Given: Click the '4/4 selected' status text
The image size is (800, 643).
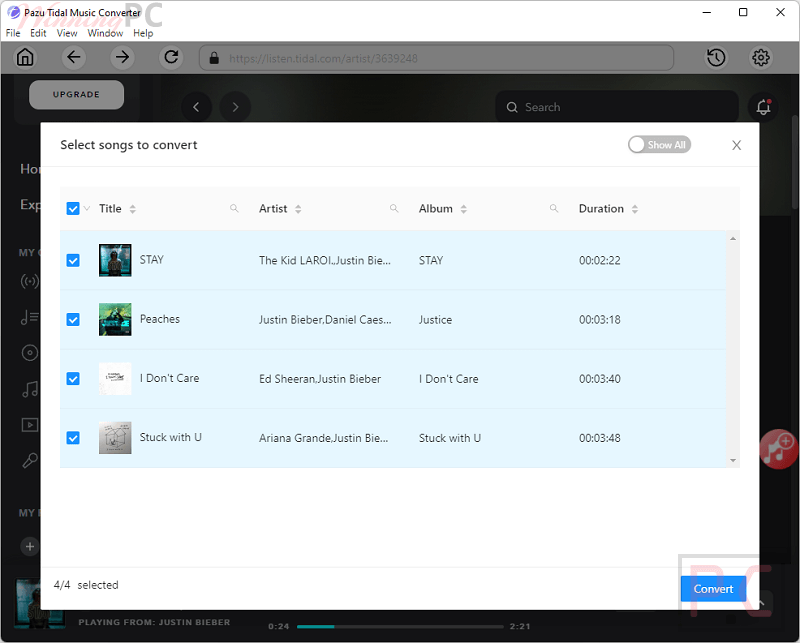Looking at the screenshot, I should tap(86, 585).
